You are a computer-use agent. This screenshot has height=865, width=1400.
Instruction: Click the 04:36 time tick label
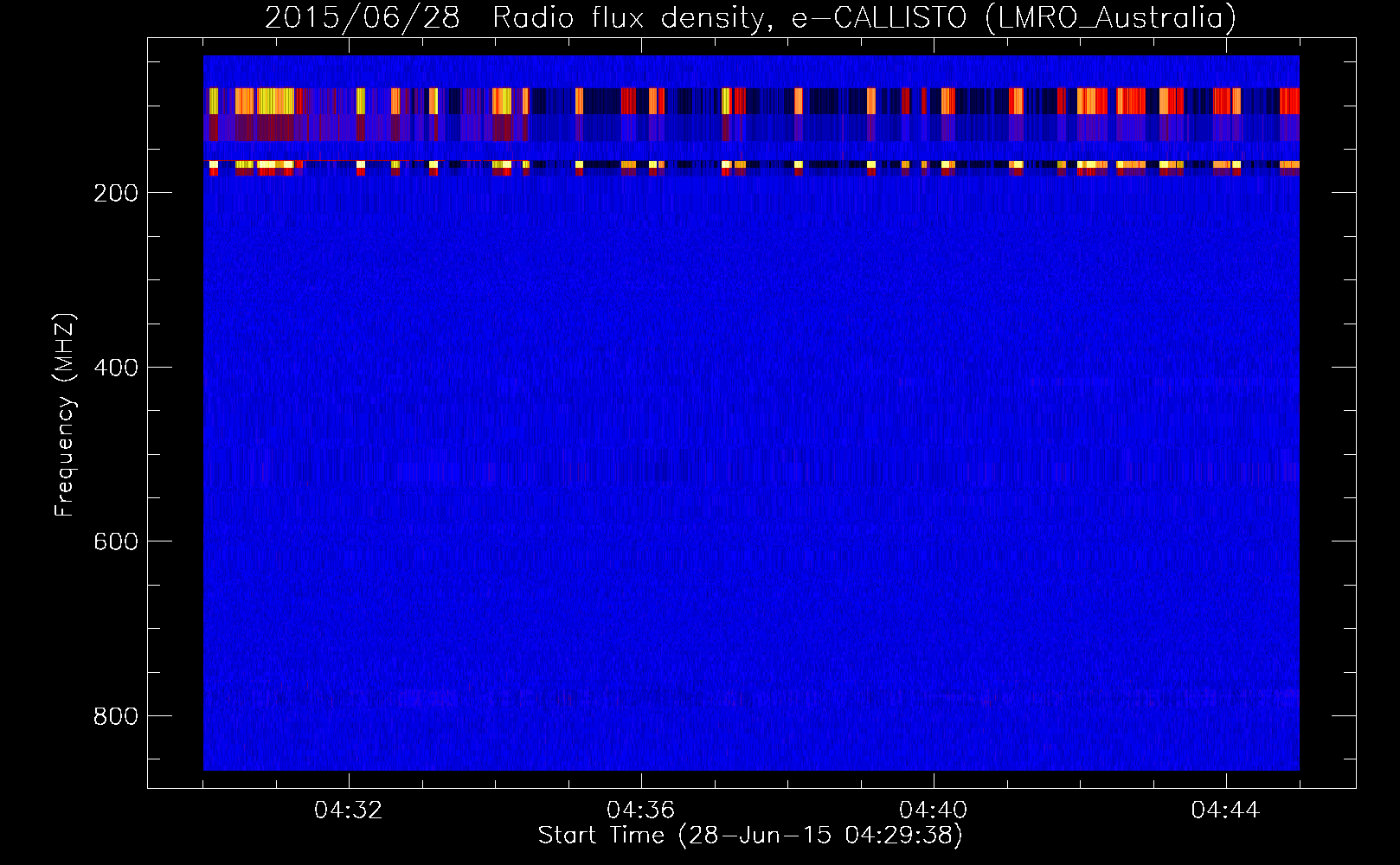(x=641, y=811)
